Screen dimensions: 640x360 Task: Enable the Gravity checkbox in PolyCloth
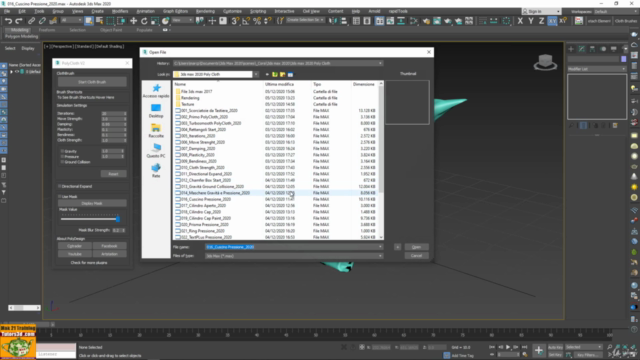click(62, 151)
